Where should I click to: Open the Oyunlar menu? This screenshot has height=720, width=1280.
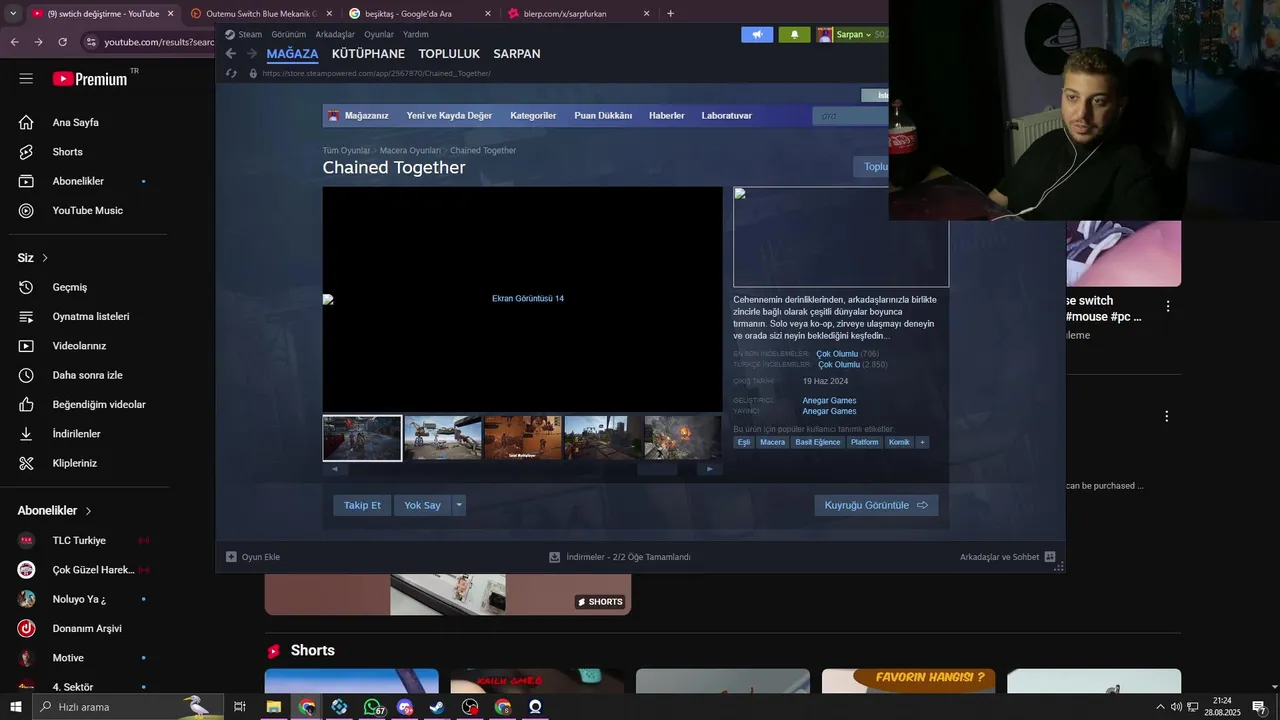(x=379, y=34)
